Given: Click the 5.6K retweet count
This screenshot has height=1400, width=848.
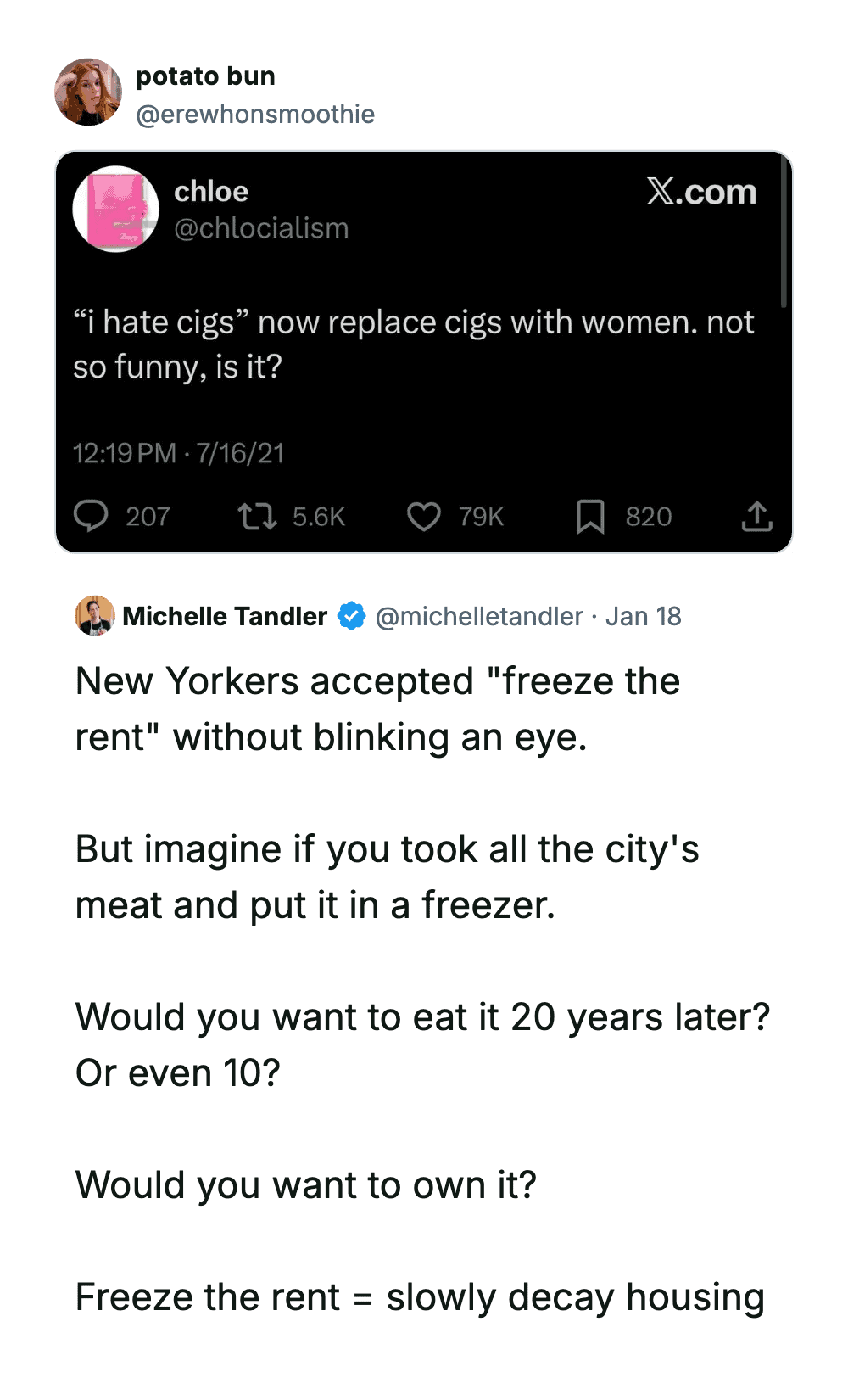Looking at the screenshot, I should pos(319,517).
